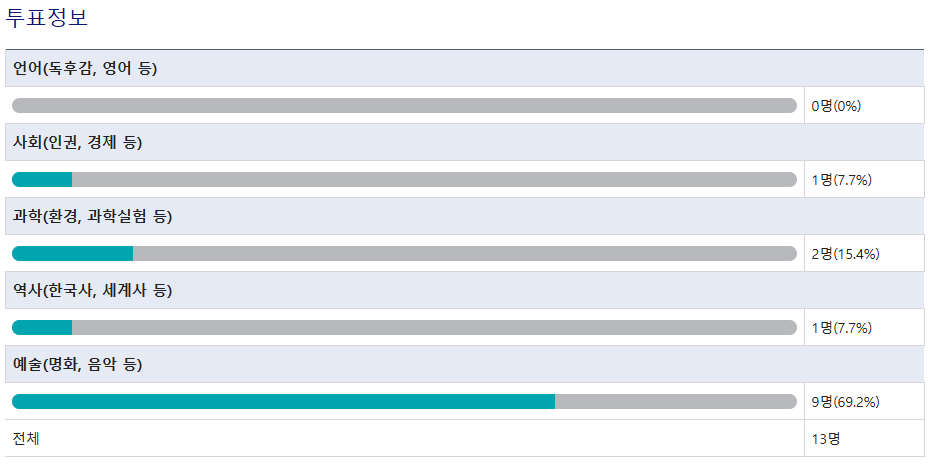Click the 투표정보 heading
The height and width of the screenshot is (466, 931).
47,17
